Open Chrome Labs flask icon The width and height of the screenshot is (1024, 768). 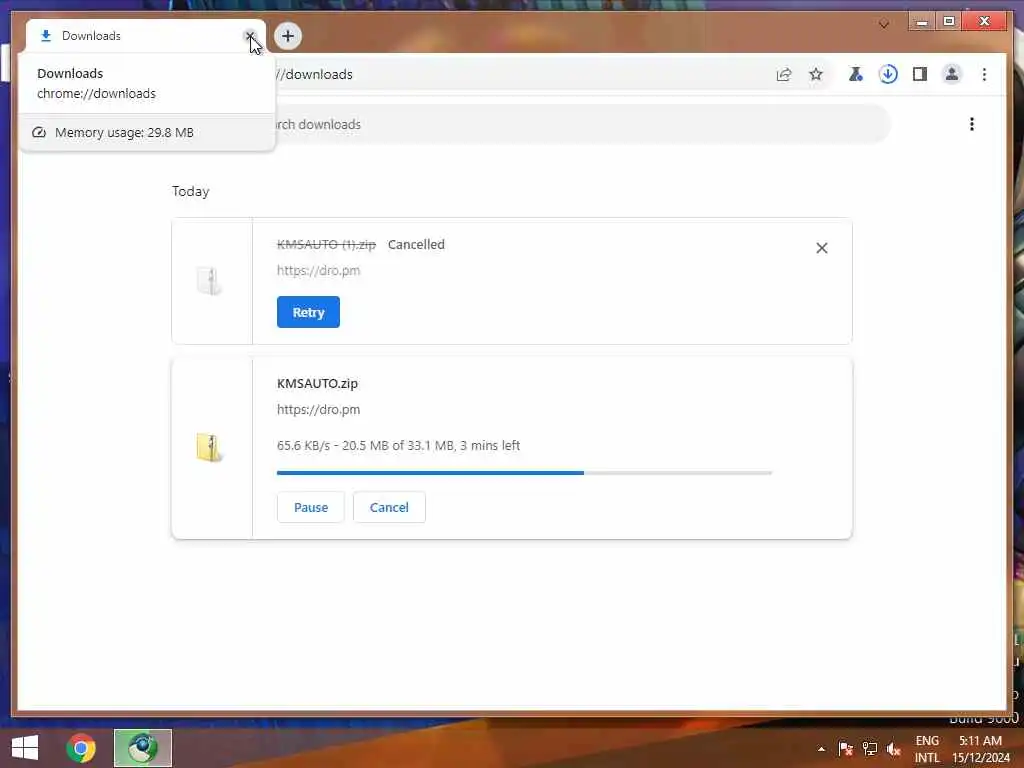(856, 74)
